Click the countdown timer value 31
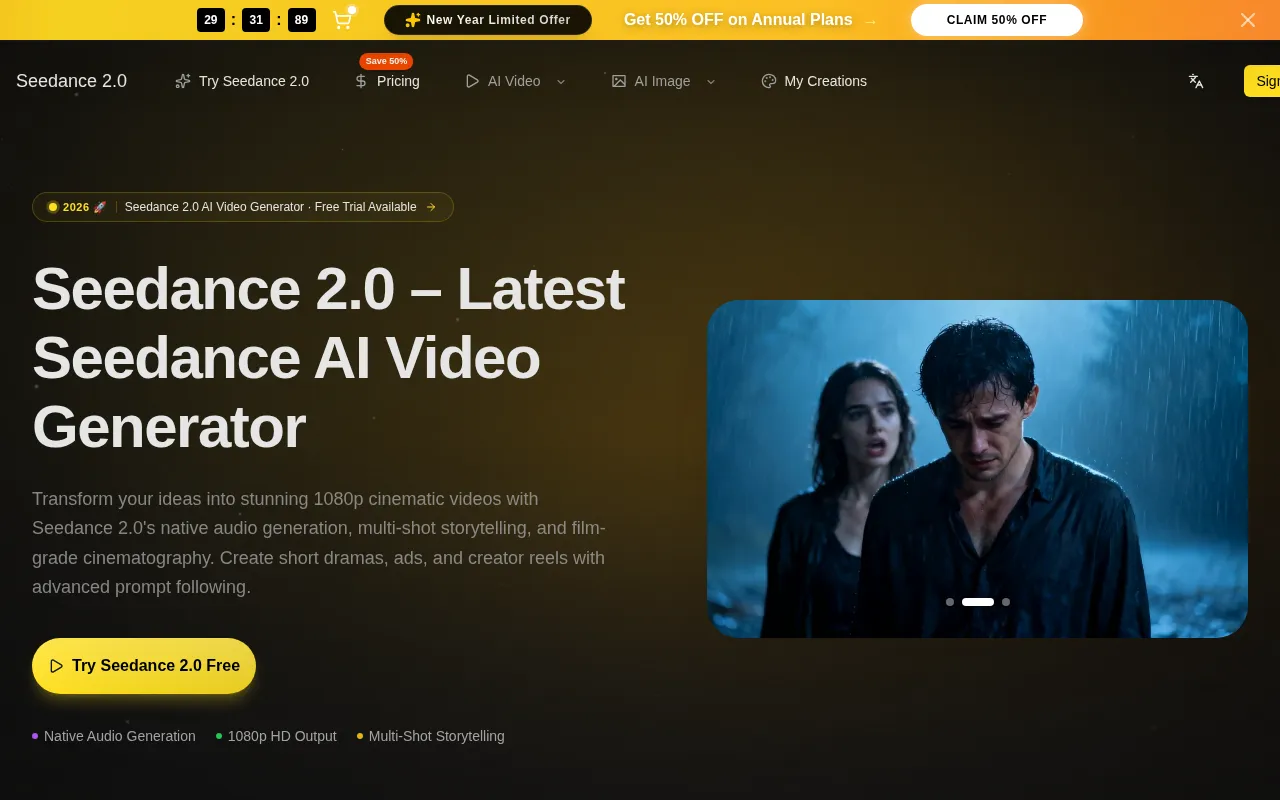Screen dimensions: 1280x800 (256, 20)
